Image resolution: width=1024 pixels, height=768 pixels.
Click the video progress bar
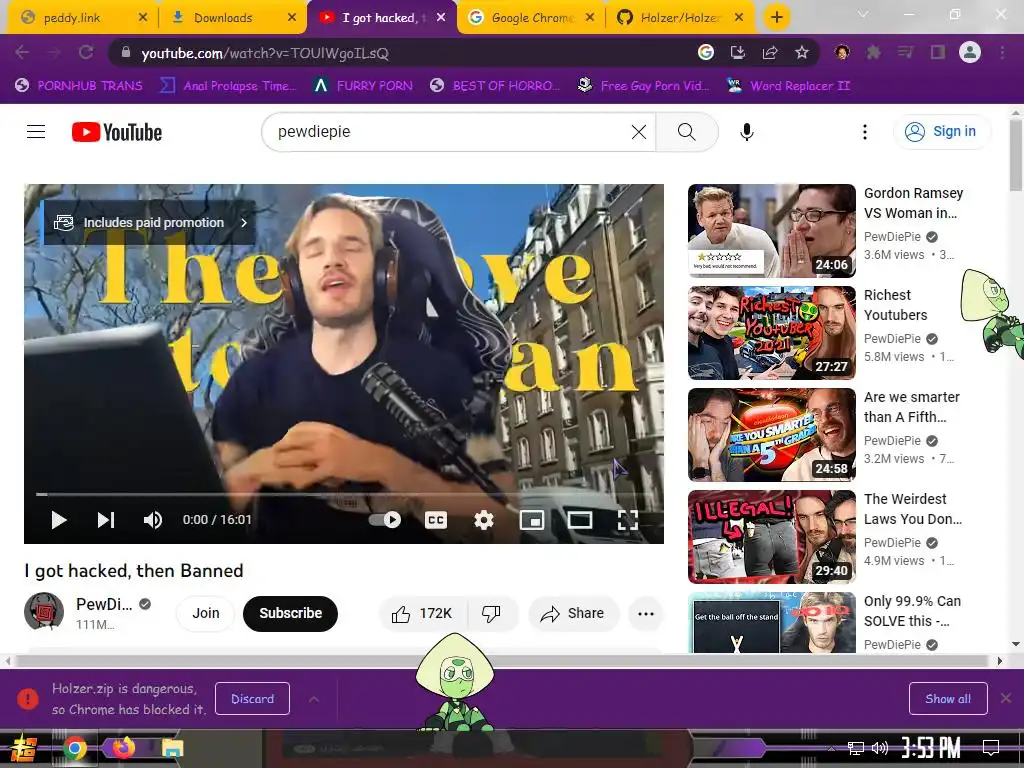coord(344,494)
